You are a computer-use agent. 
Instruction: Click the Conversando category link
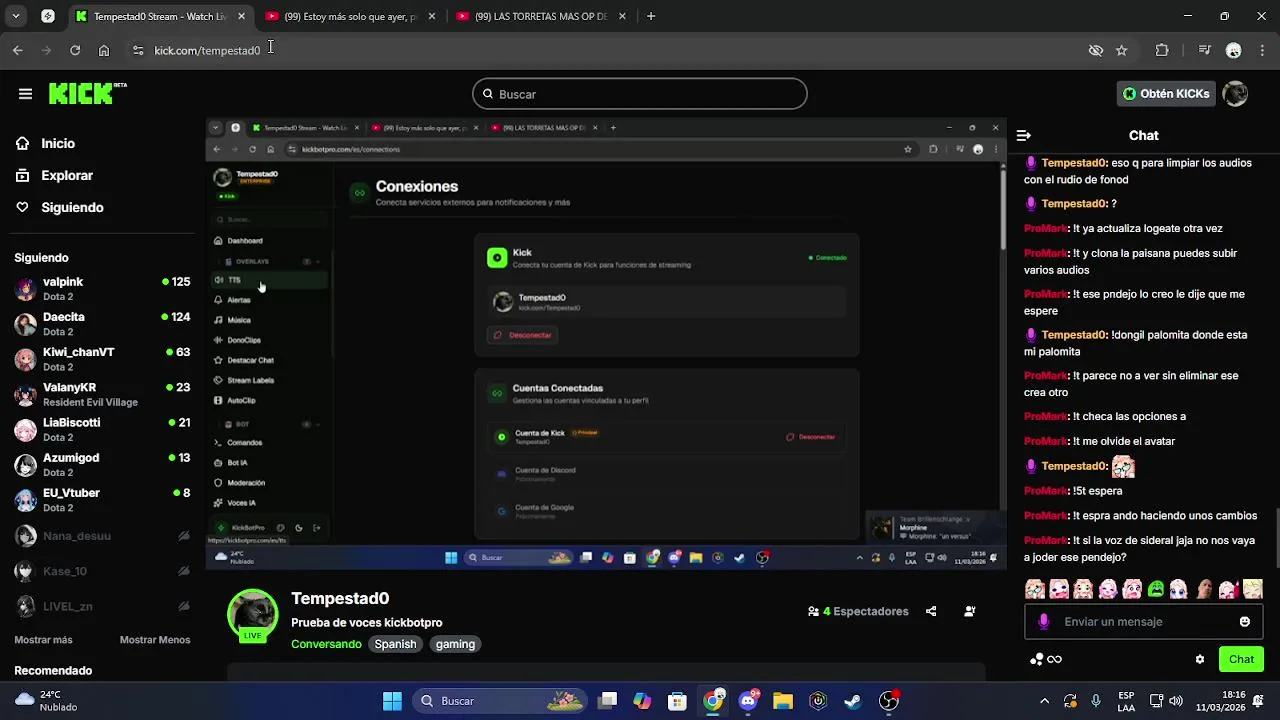326,644
